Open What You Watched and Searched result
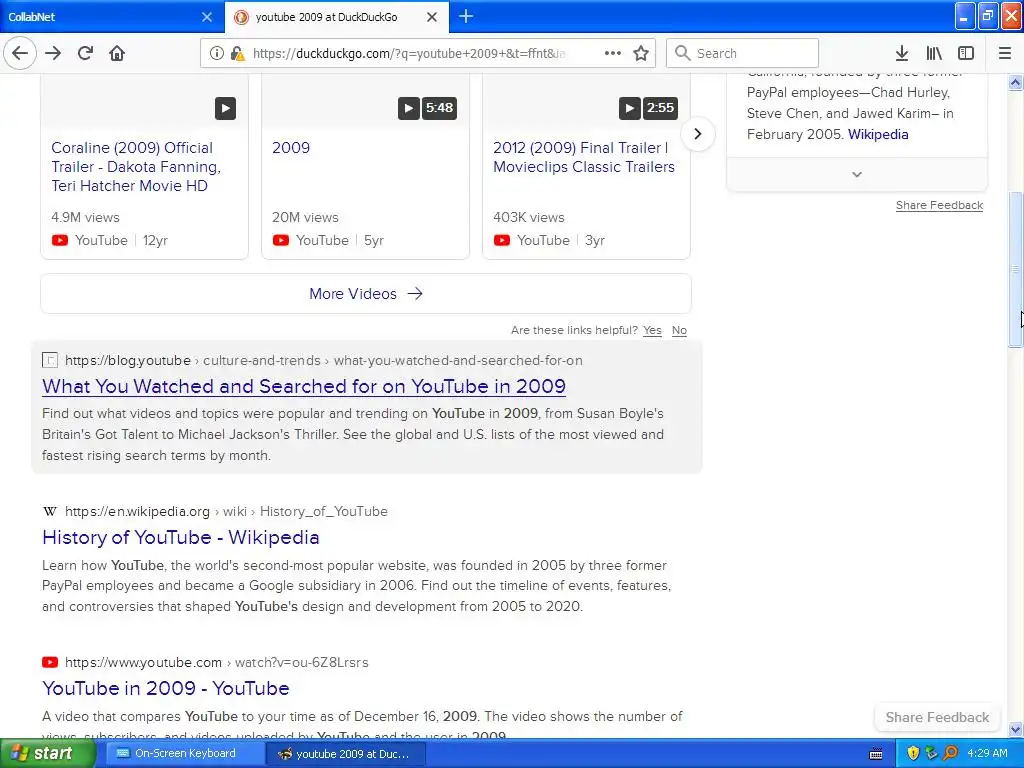Viewport: 1024px width, 768px height. [304, 386]
